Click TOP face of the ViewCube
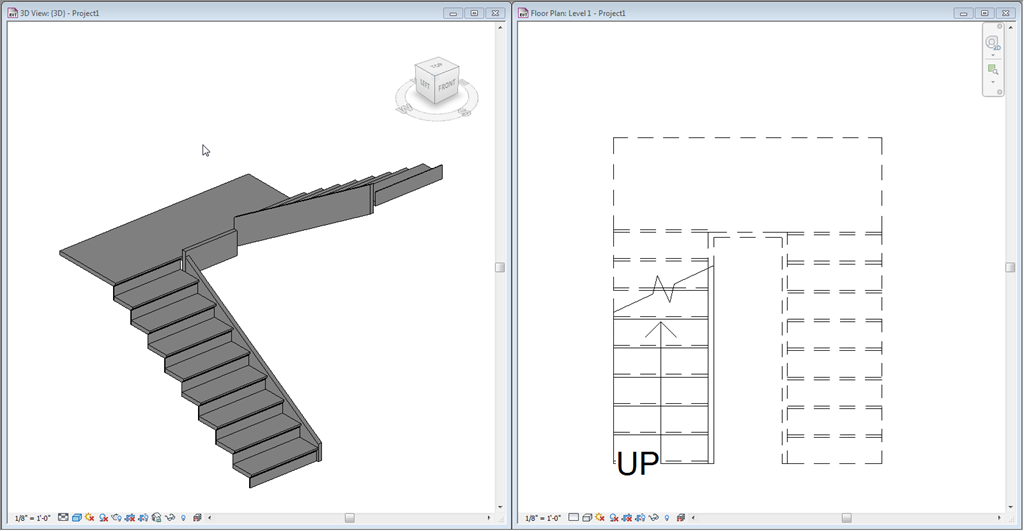This screenshot has height=531, width=1024. (x=437, y=65)
